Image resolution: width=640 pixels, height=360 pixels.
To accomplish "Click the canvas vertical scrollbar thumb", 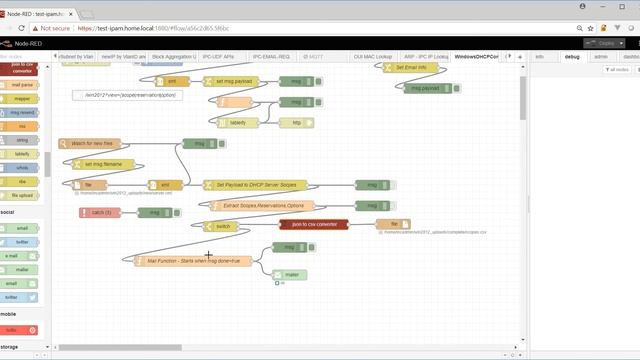I will coord(523,98).
